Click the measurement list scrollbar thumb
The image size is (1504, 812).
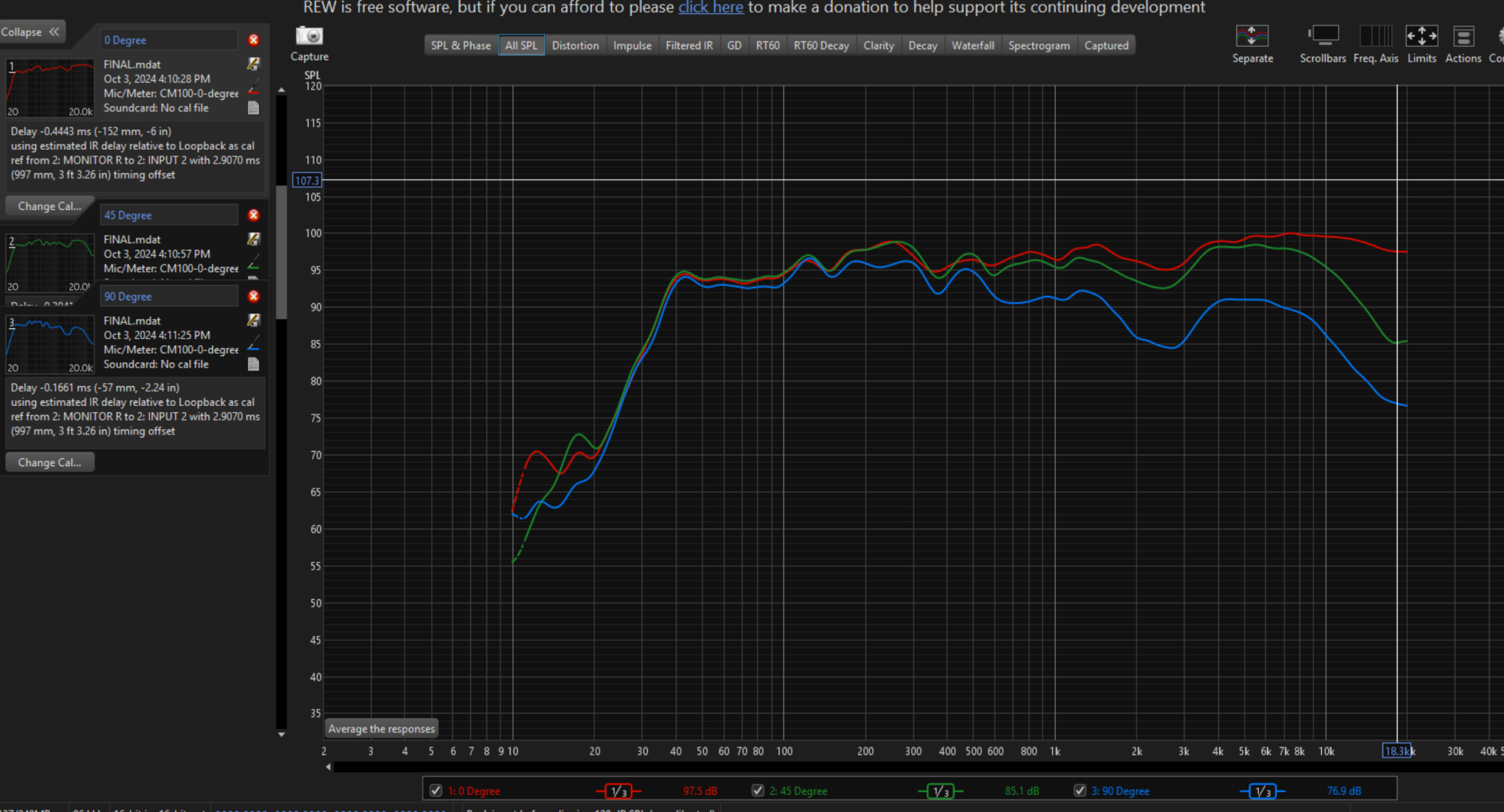click(x=281, y=252)
